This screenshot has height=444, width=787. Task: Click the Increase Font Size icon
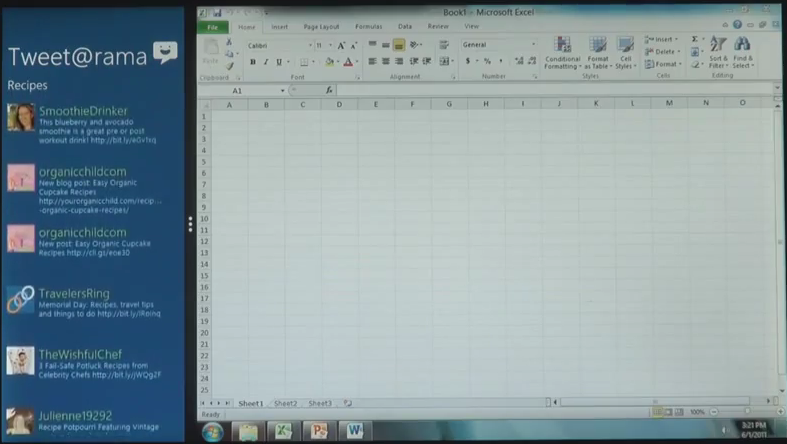click(341, 46)
